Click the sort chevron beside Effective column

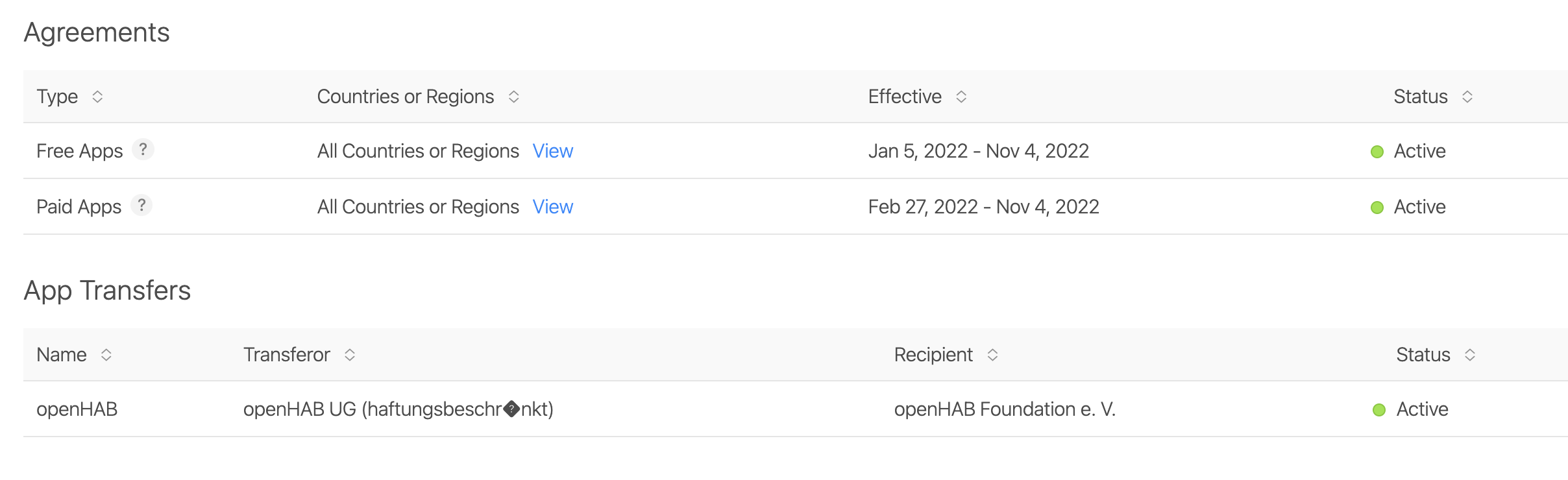pyautogui.click(x=962, y=97)
